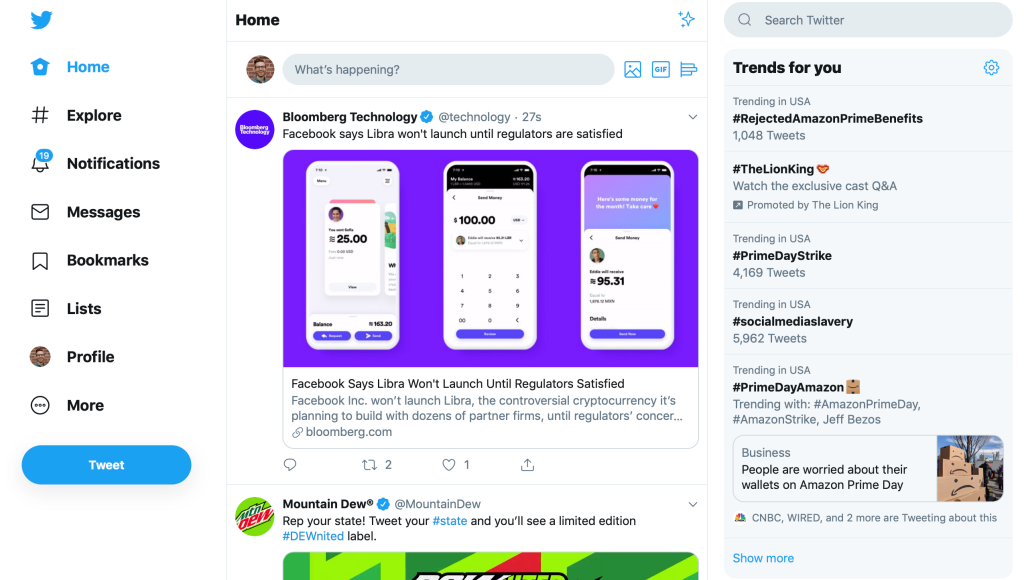The height and width of the screenshot is (580, 1024).
Task: Expand the Mountain Dew tweet options chevron
Action: [x=693, y=504]
